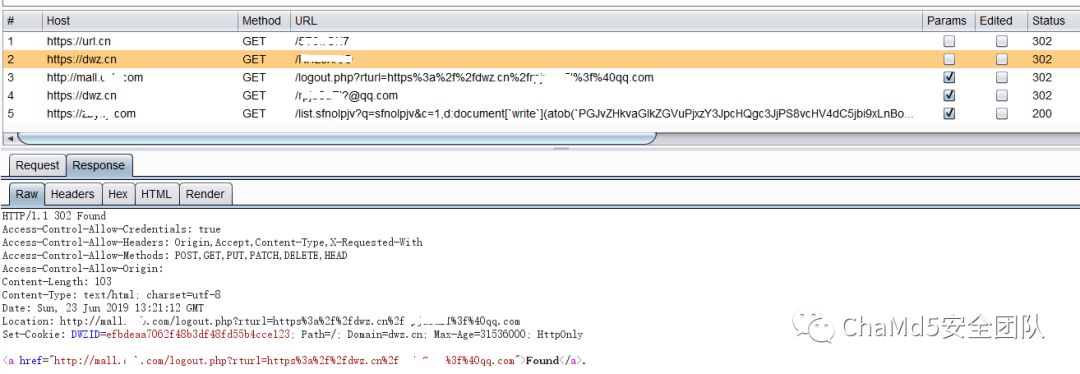Toggle Params checkbox in row 4

[949, 95]
